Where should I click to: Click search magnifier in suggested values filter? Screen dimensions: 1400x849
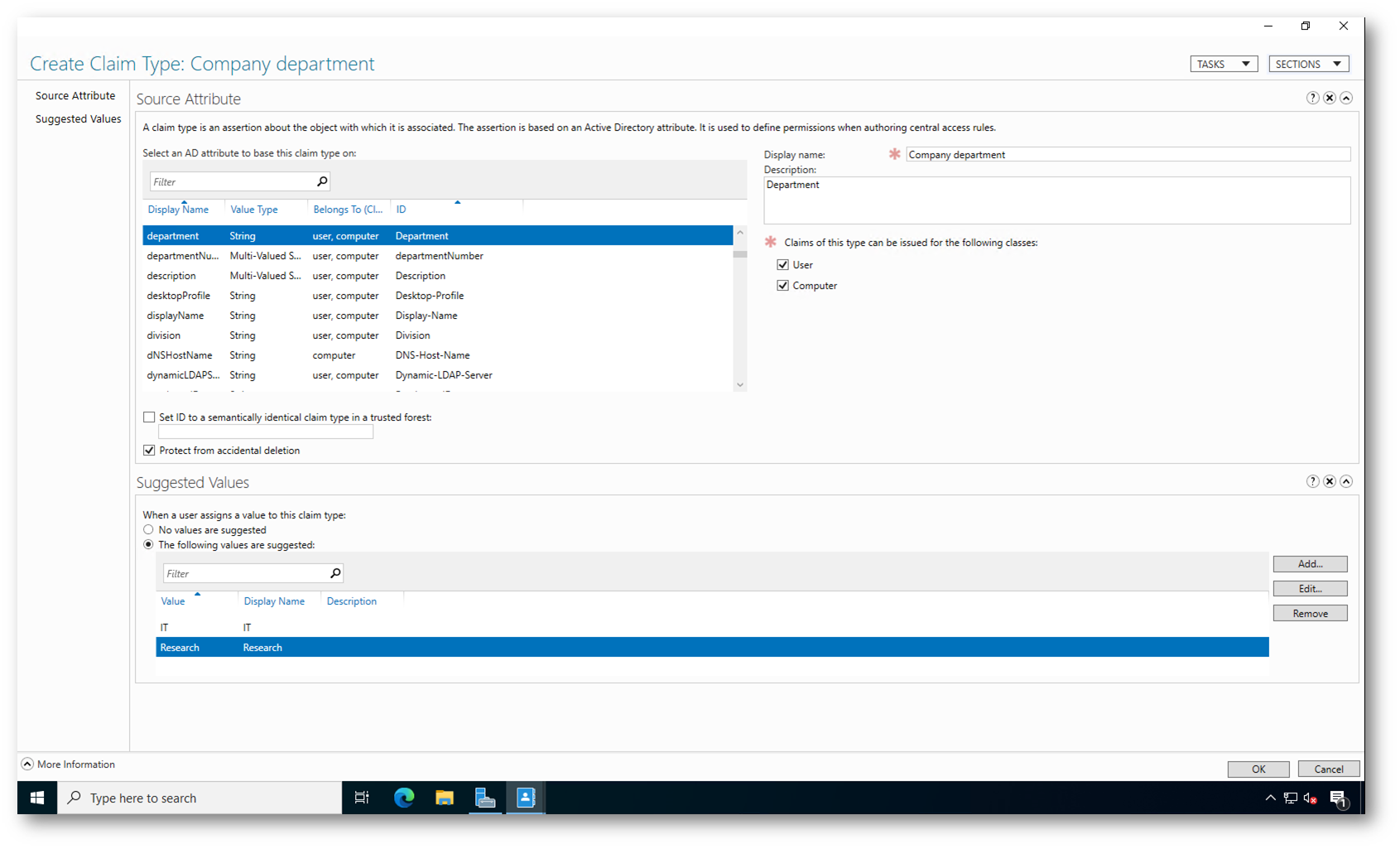tap(335, 573)
